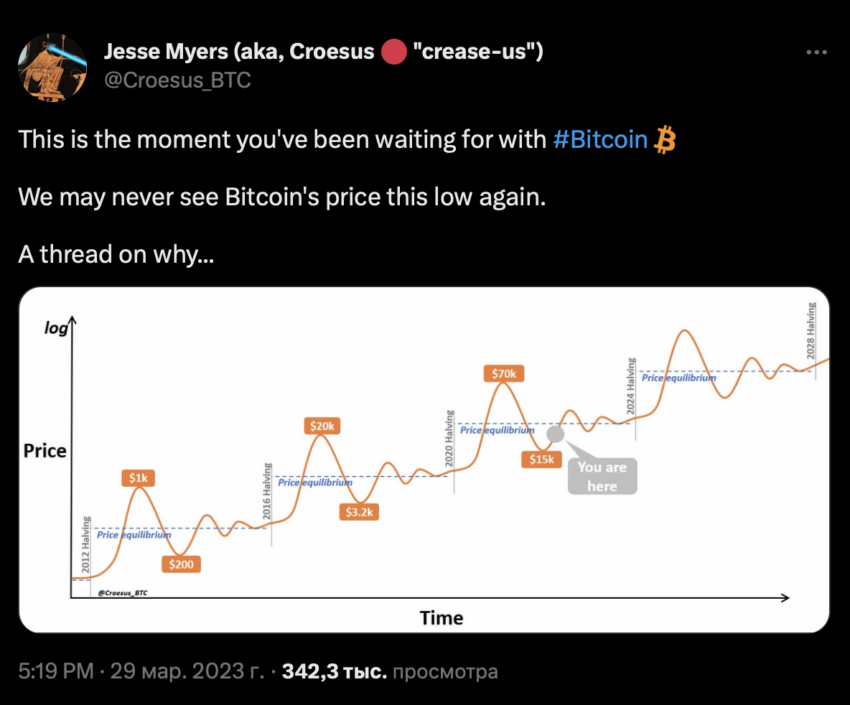Click the $200 bottom label
The width and height of the screenshot is (850, 705).
click(x=181, y=564)
